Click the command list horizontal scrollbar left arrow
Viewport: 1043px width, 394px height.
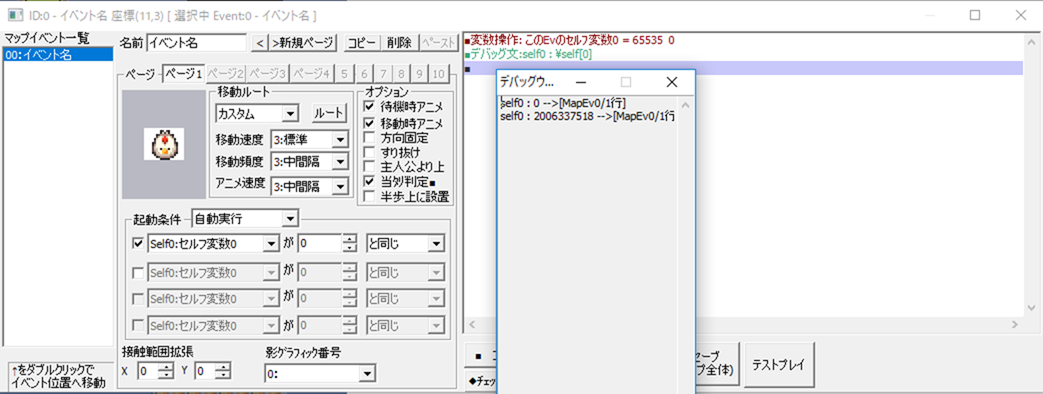(x=472, y=325)
